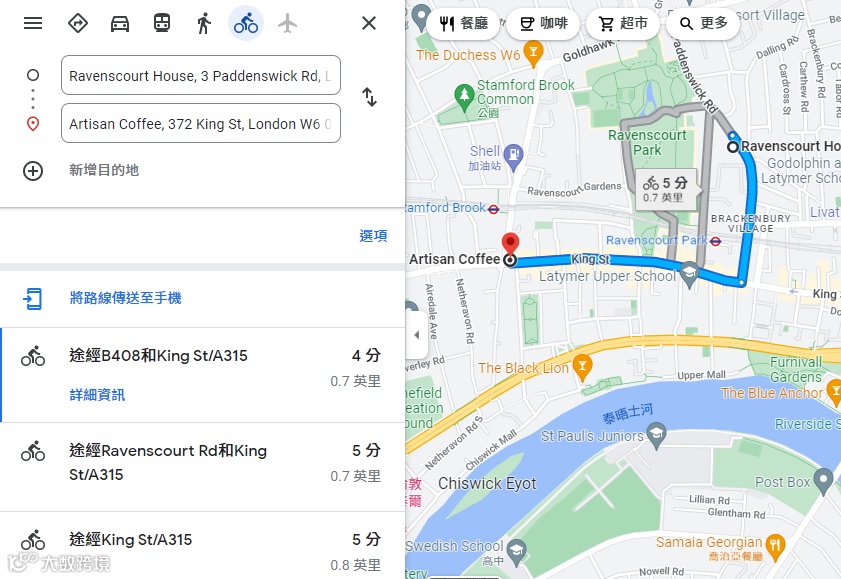Image resolution: width=841 pixels, height=579 pixels.
Task: Choose the 0.8 mile King St/A315 route
Action: point(202,546)
